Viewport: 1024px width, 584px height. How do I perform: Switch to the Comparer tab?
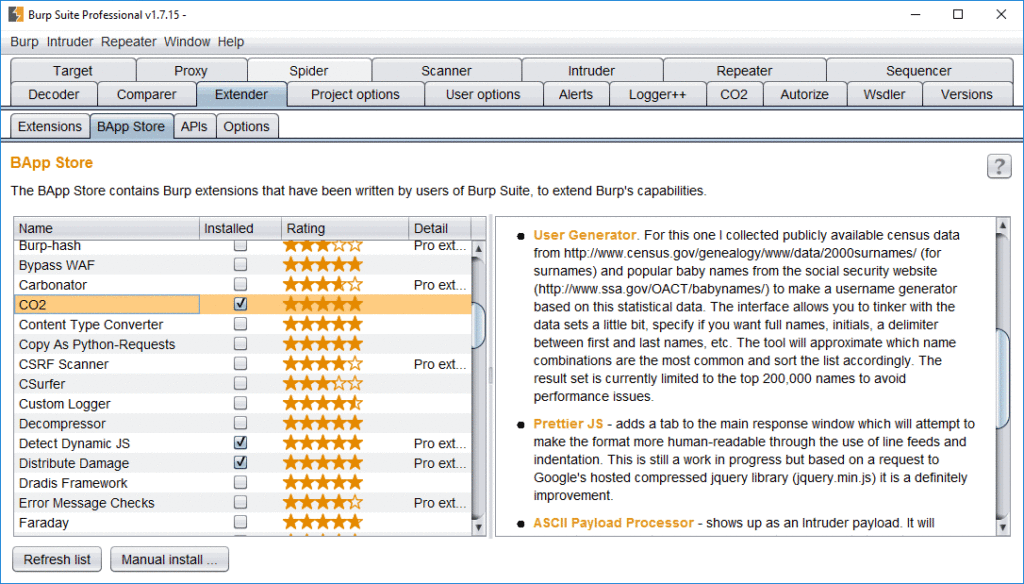coord(147,94)
